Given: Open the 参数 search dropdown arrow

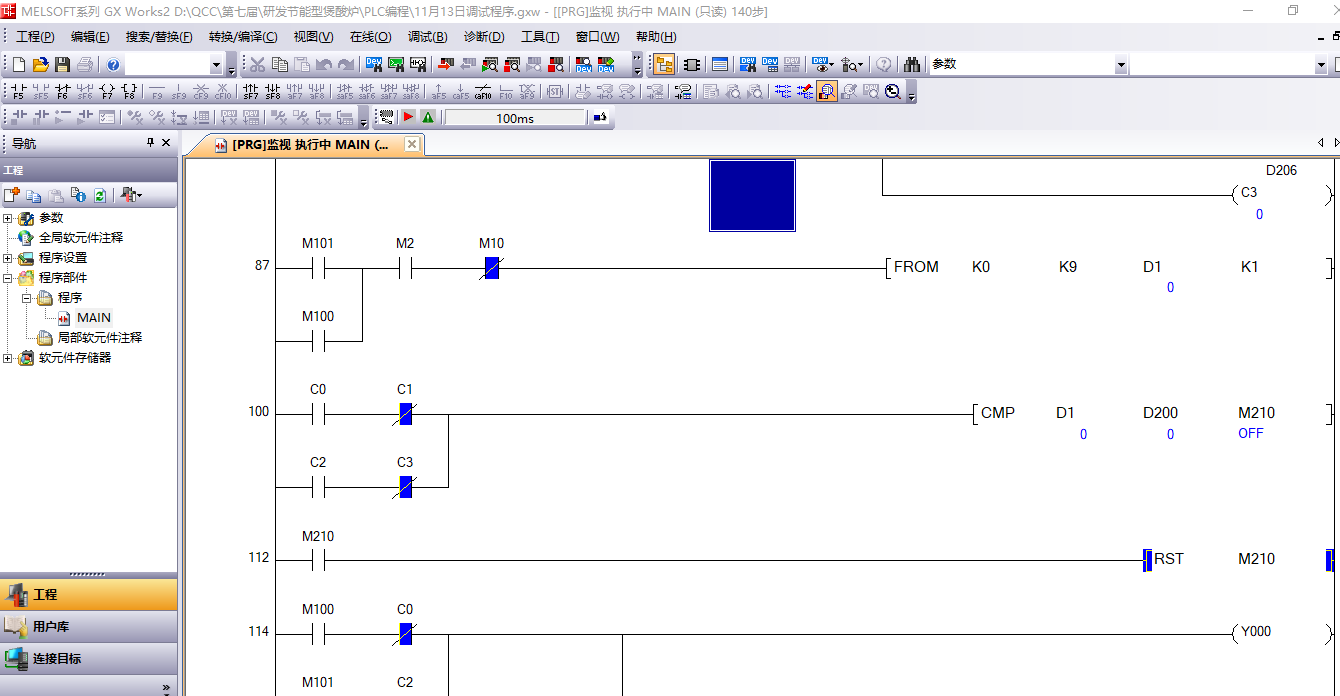Looking at the screenshot, I should [1120, 65].
